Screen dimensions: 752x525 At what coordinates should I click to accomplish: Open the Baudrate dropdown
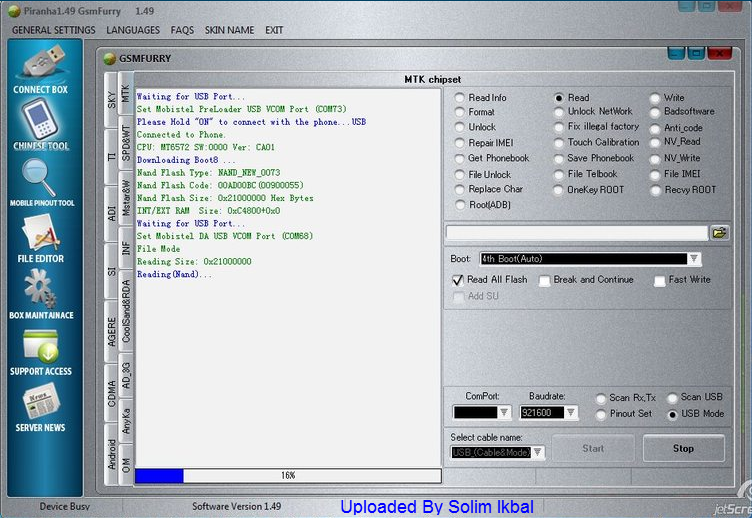point(570,412)
